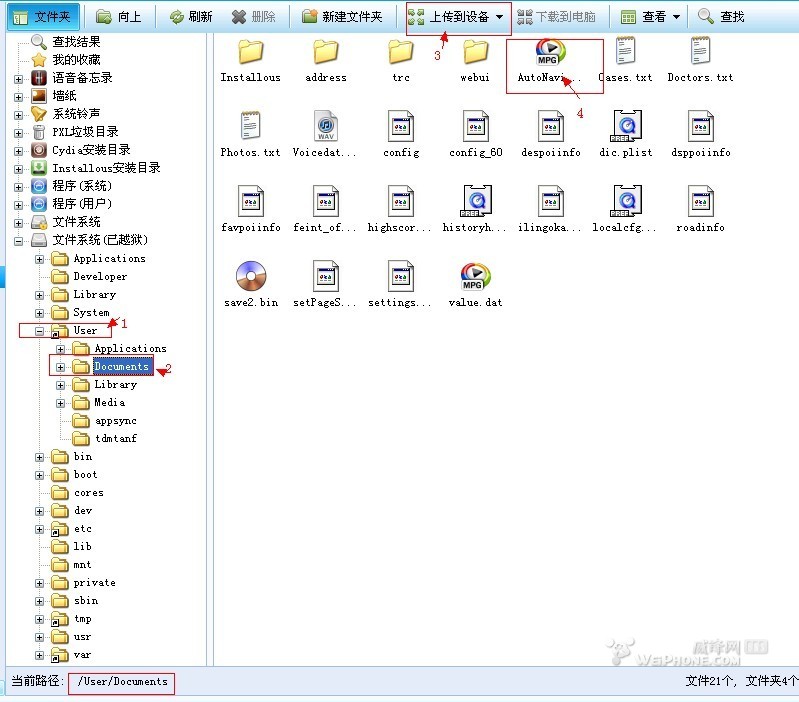The width and height of the screenshot is (799, 702).
Task: Select the AutoNavi MPG file icon
Action: tap(549, 52)
